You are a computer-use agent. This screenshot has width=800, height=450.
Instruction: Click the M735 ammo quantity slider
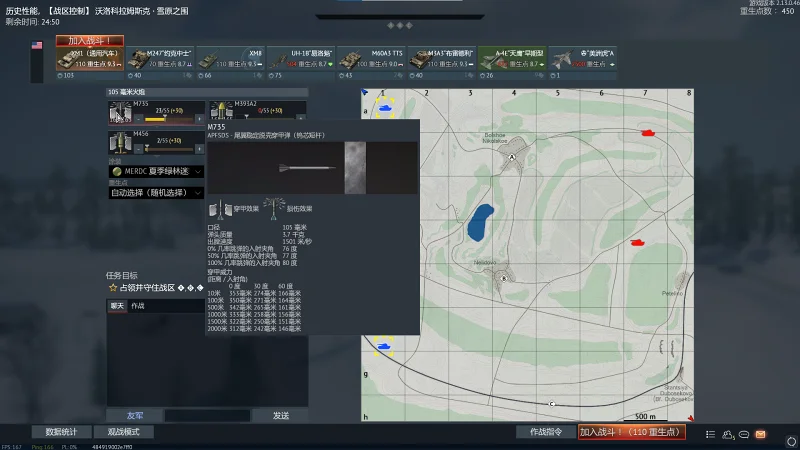click(169, 119)
